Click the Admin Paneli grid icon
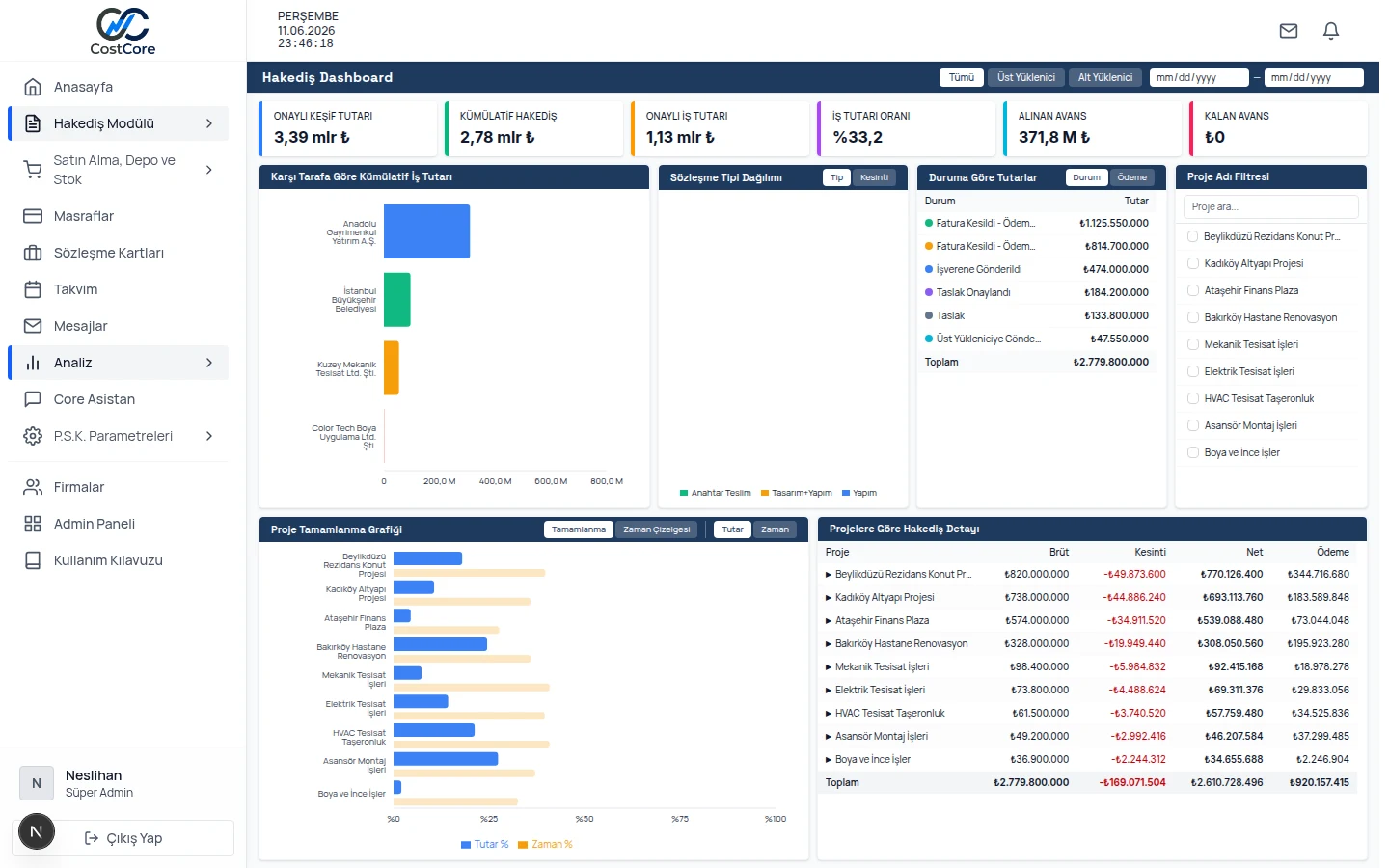The width and height of the screenshot is (1389, 868). (x=33, y=524)
